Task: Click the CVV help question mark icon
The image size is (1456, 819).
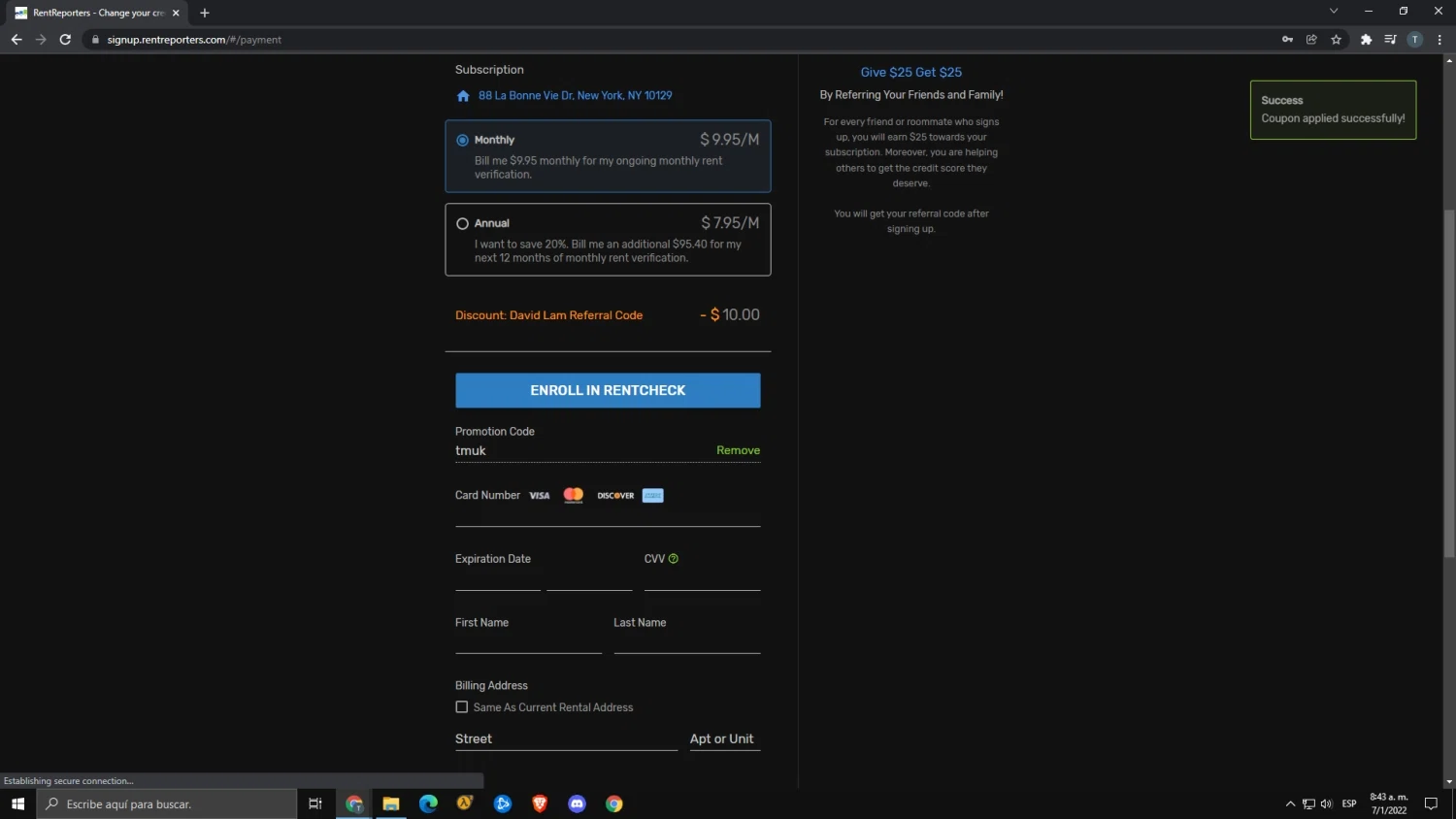Action: point(674,559)
